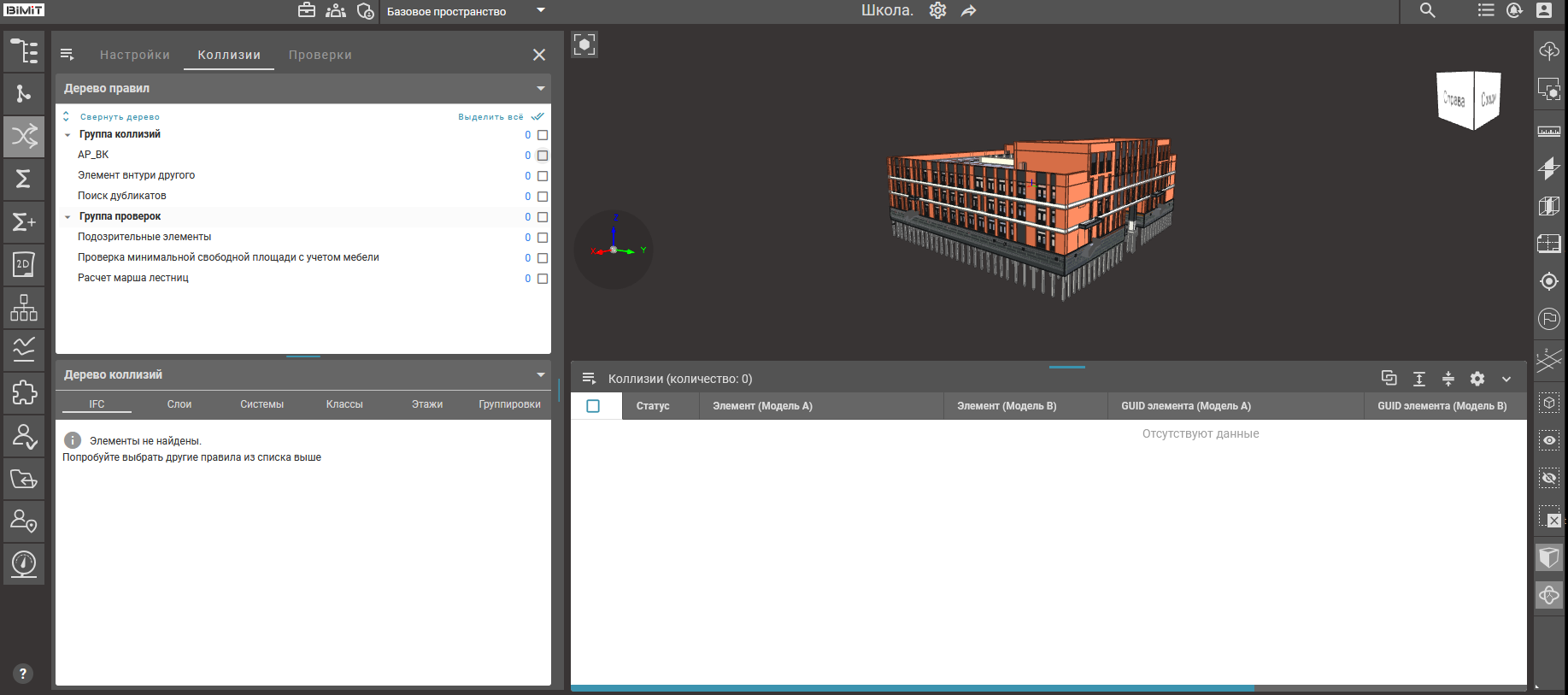Image resolution: width=1568 pixels, height=695 pixels.
Task: Click Свернуть дерево link
Action: [120, 117]
